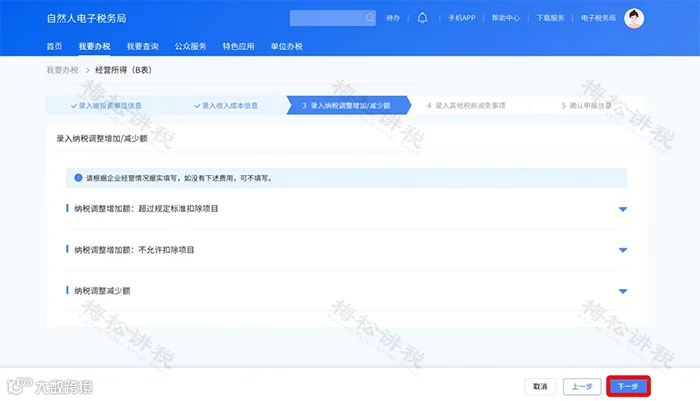Viewport: 700px width, 401px height.
Task: Click 纳税调整增加额：超过规定标准扣除项目 heading
Action: point(146,209)
